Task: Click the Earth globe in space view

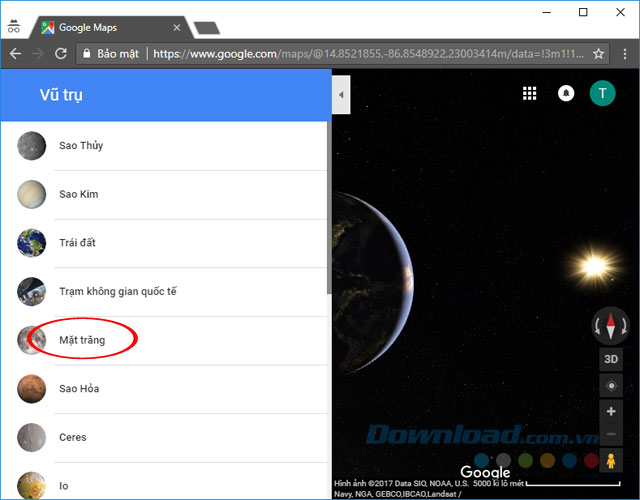Action: pyautogui.click(x=373, y=282)
